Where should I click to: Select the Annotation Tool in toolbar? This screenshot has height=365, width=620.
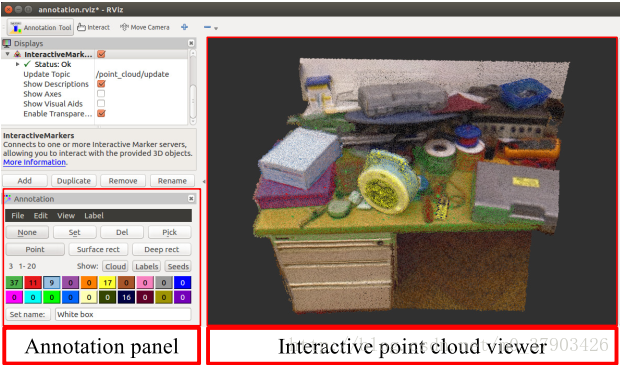click(40, 27)
